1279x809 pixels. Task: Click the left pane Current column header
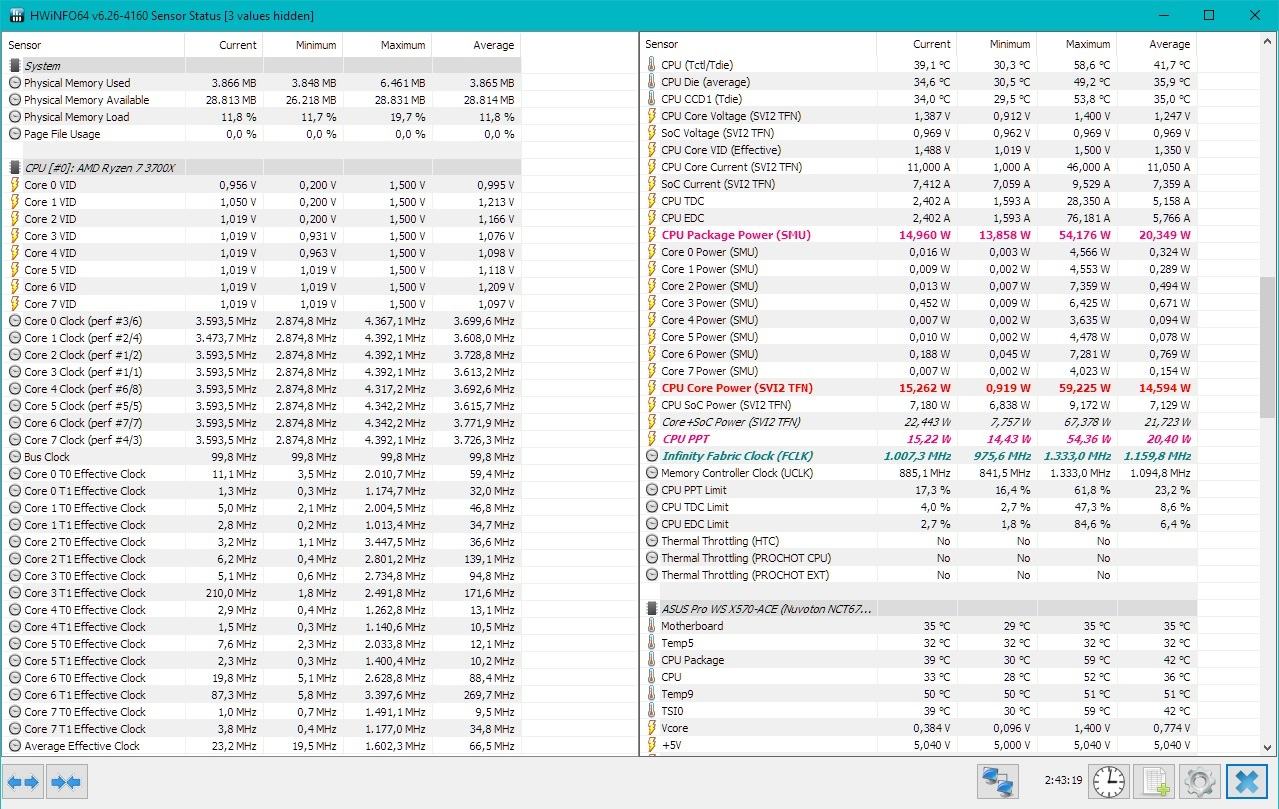pyautogui.click(x=223, y=45)
